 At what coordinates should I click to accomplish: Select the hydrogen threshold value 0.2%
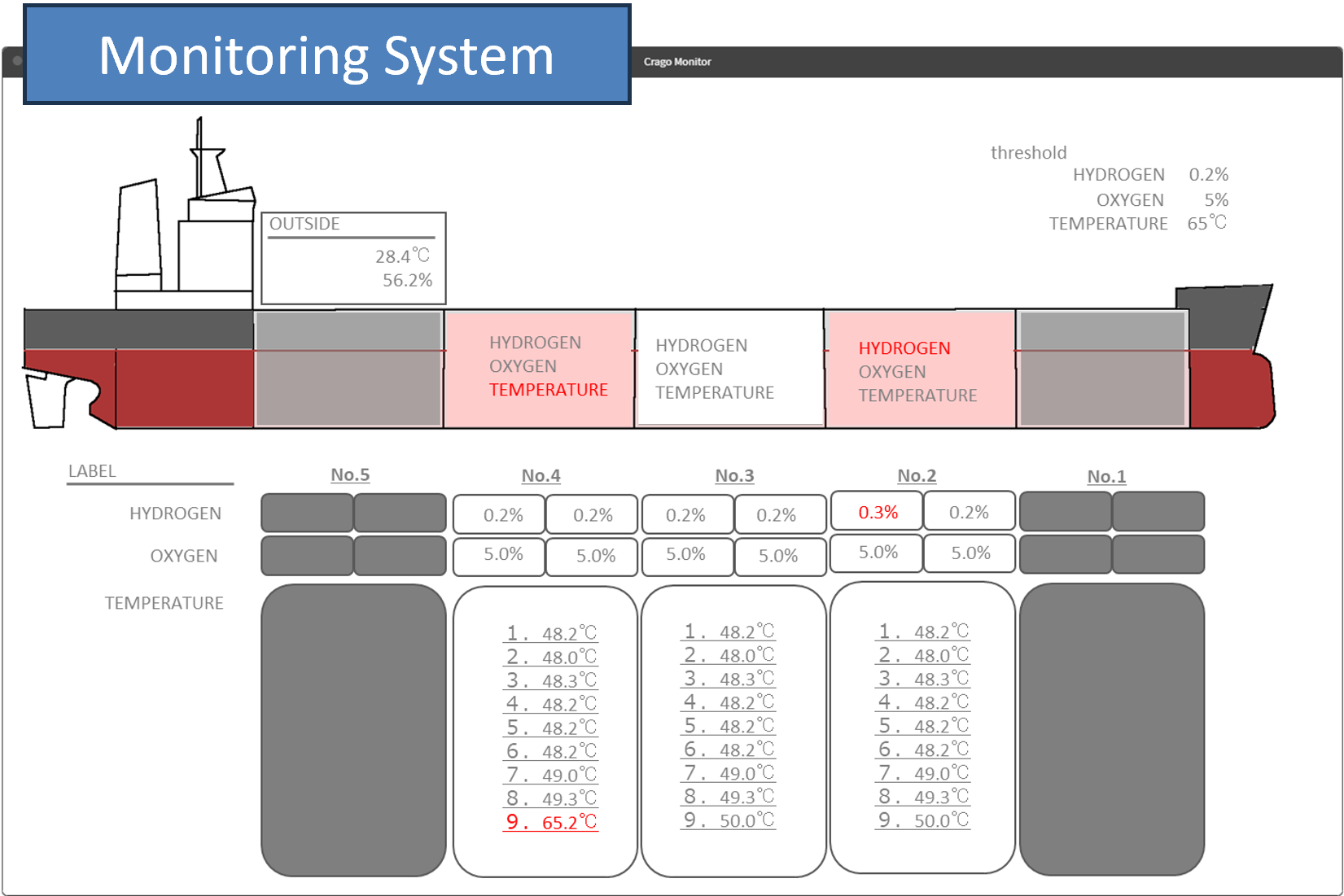[1208, 175]
